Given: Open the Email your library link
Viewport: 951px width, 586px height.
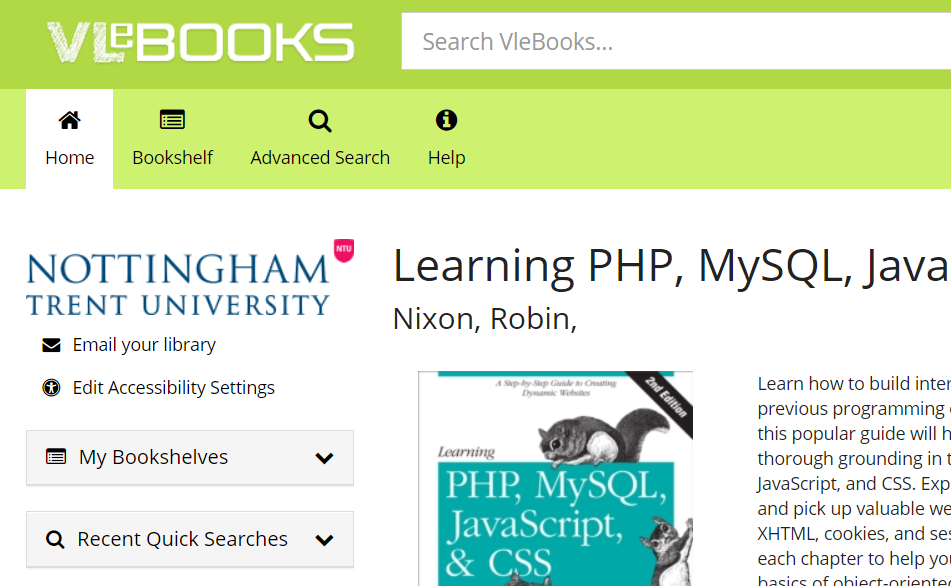Looking at the screenshot, I should tap(143, 344).
